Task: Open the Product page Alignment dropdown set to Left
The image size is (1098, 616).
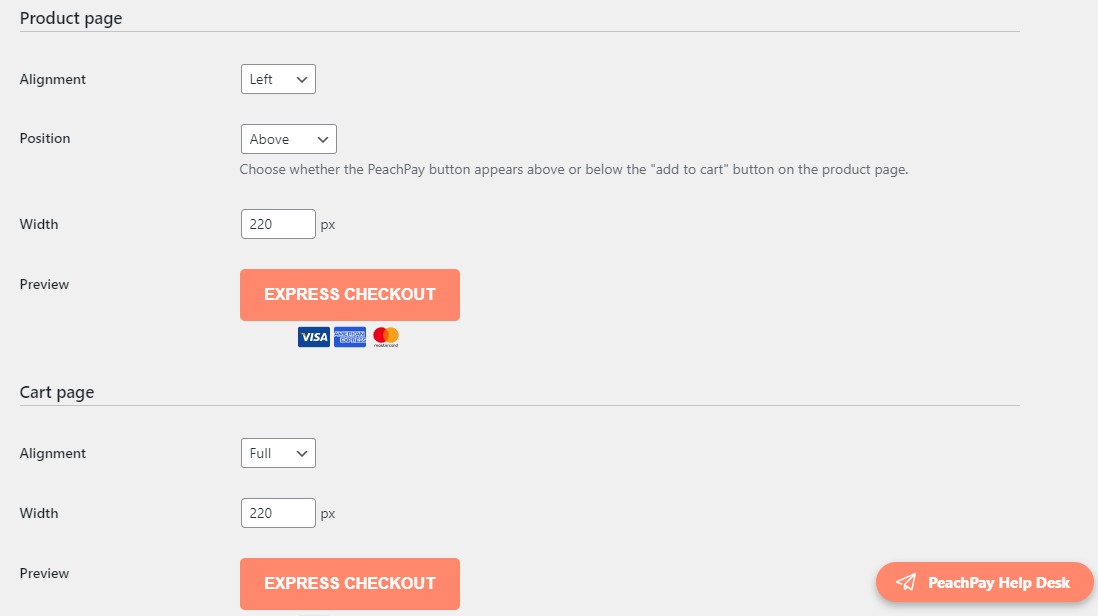Action: pyautogui.click(x=278, y=79)
